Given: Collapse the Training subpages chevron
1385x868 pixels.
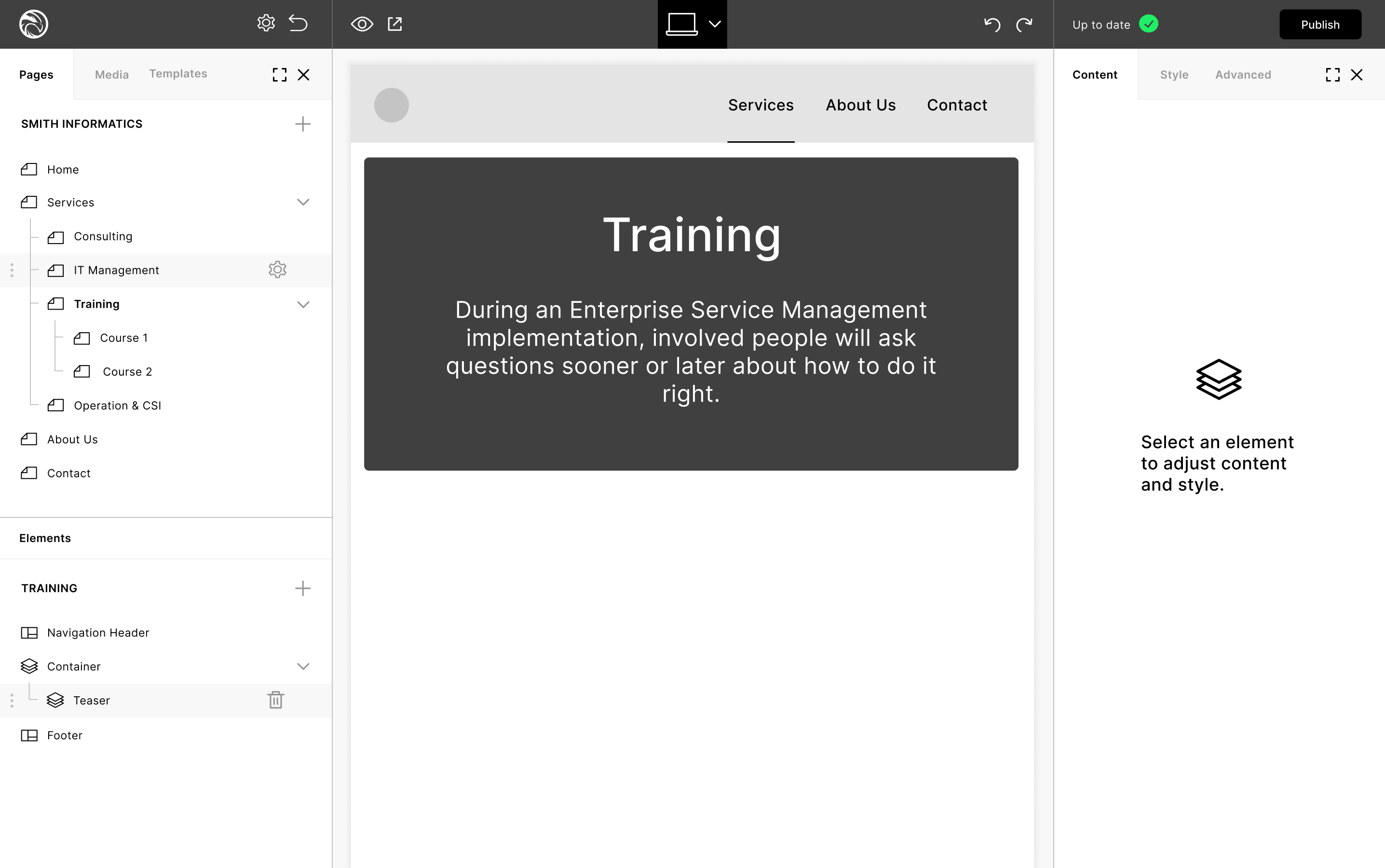Looking at the screenshot, I should tap(303, 304).
